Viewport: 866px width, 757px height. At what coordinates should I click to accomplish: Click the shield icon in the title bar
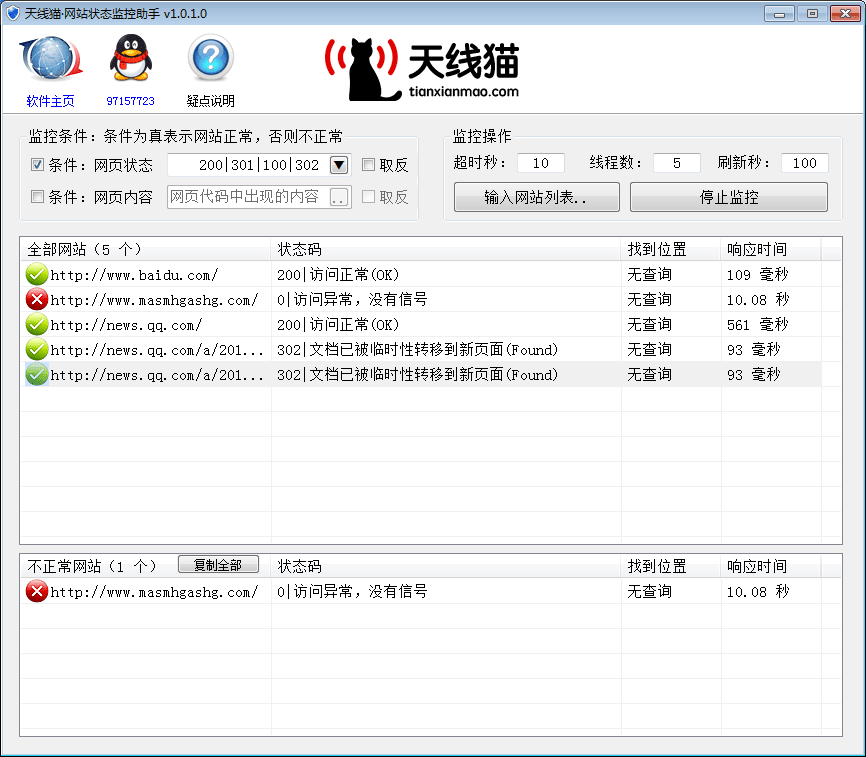pyautogui.click(x=13, y=13)
